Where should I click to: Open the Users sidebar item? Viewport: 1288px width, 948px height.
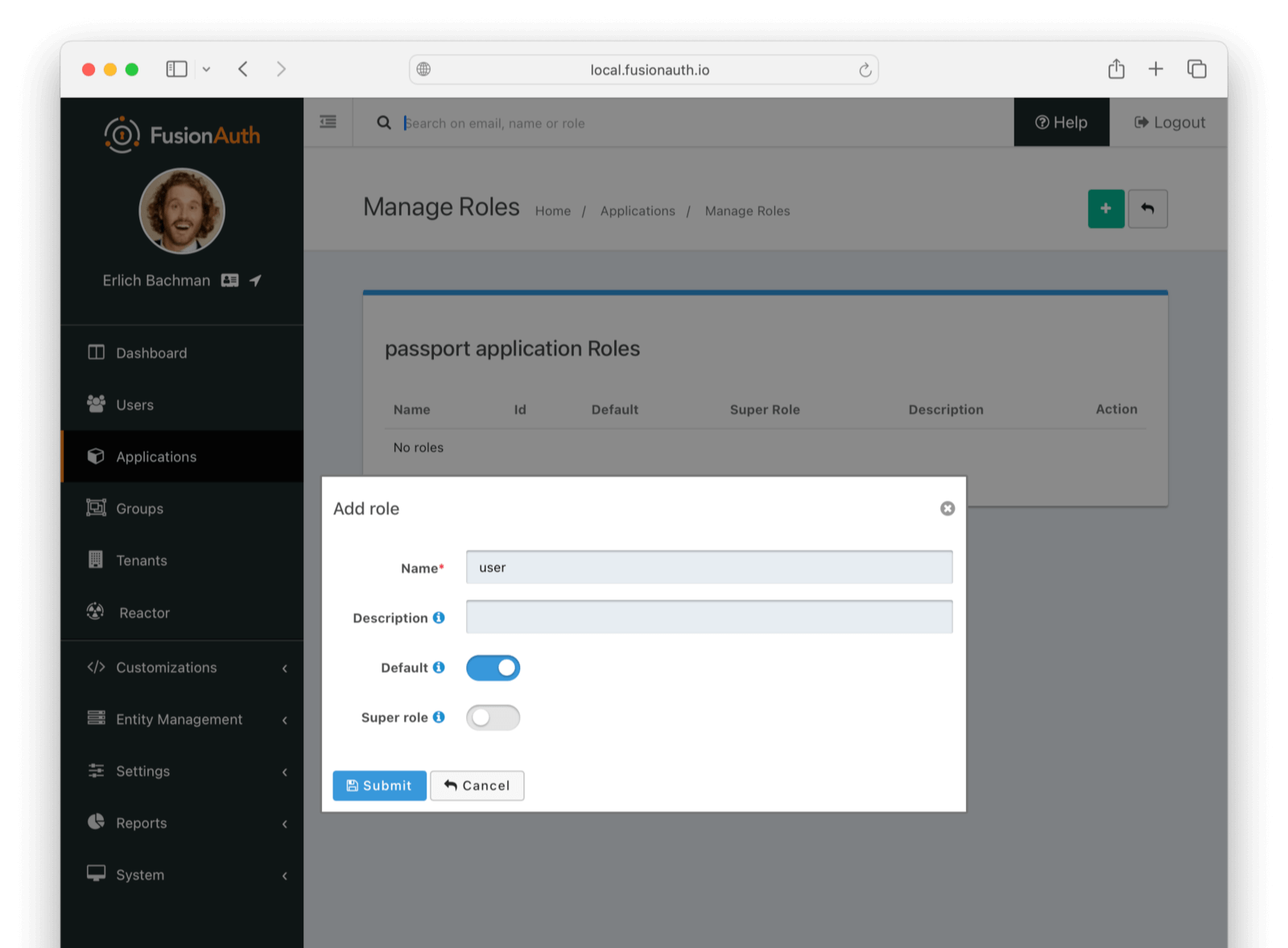click(x=134, y=405)
